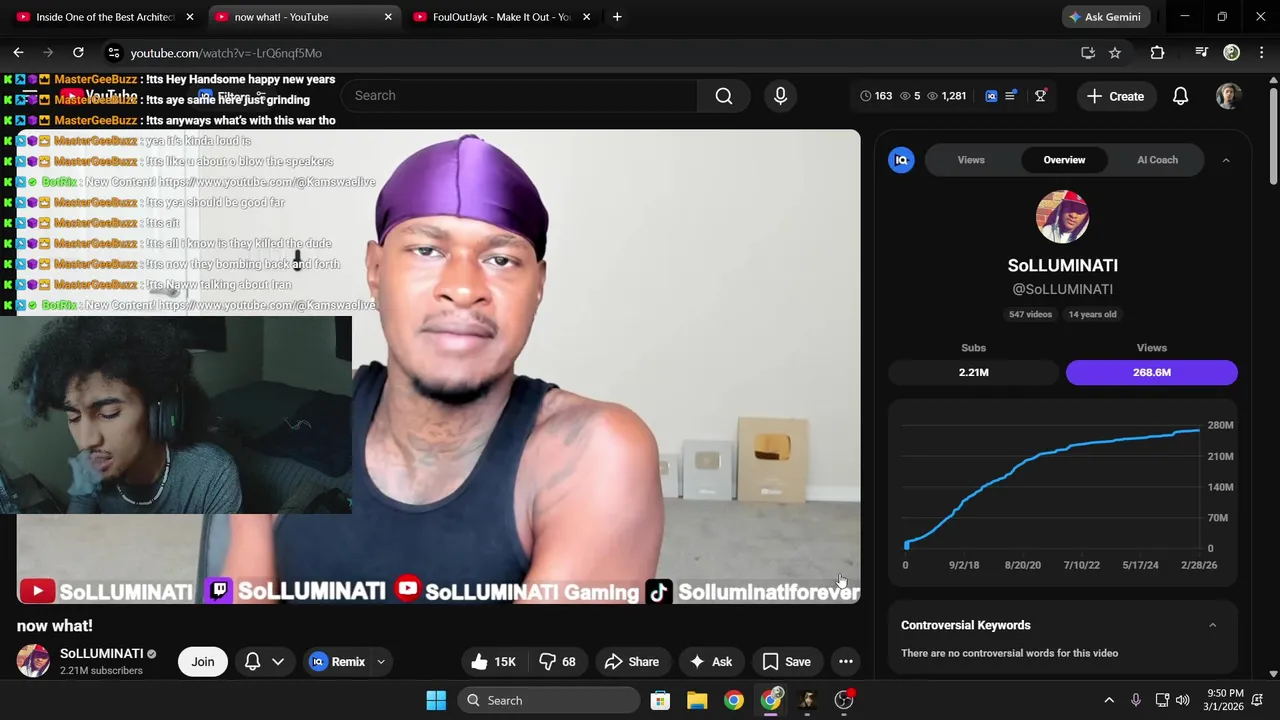The width and height of the screenshot is (1280, 720).
Task: Select the Views stat pill 268.6M
Action: point(1152,372)
